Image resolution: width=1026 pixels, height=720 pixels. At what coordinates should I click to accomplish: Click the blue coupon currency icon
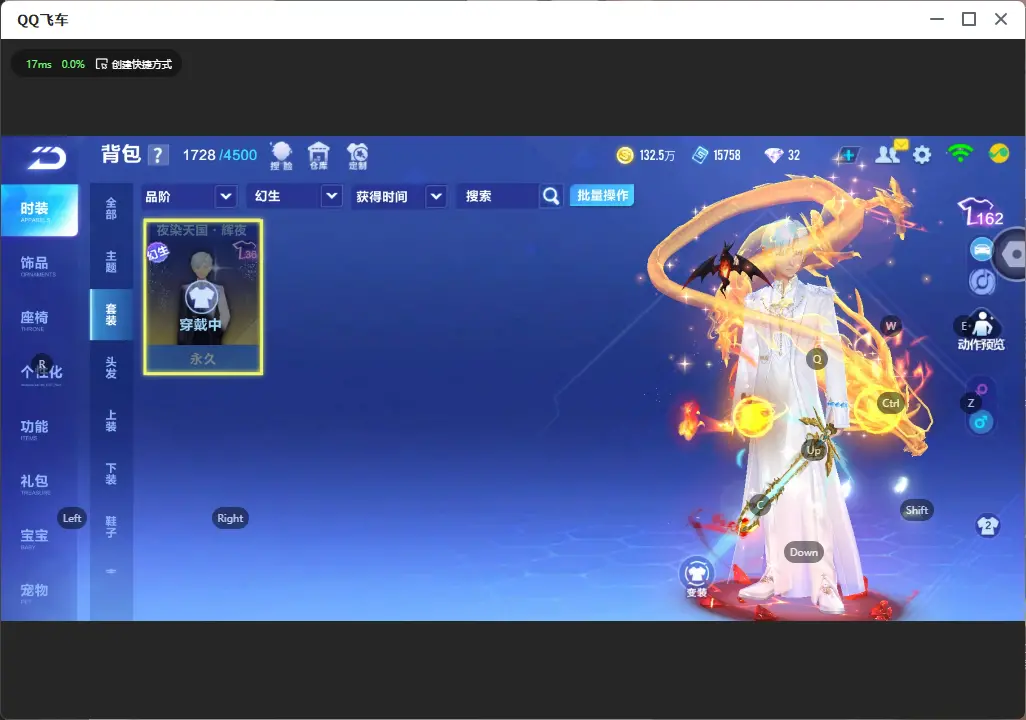coord(700,155)
